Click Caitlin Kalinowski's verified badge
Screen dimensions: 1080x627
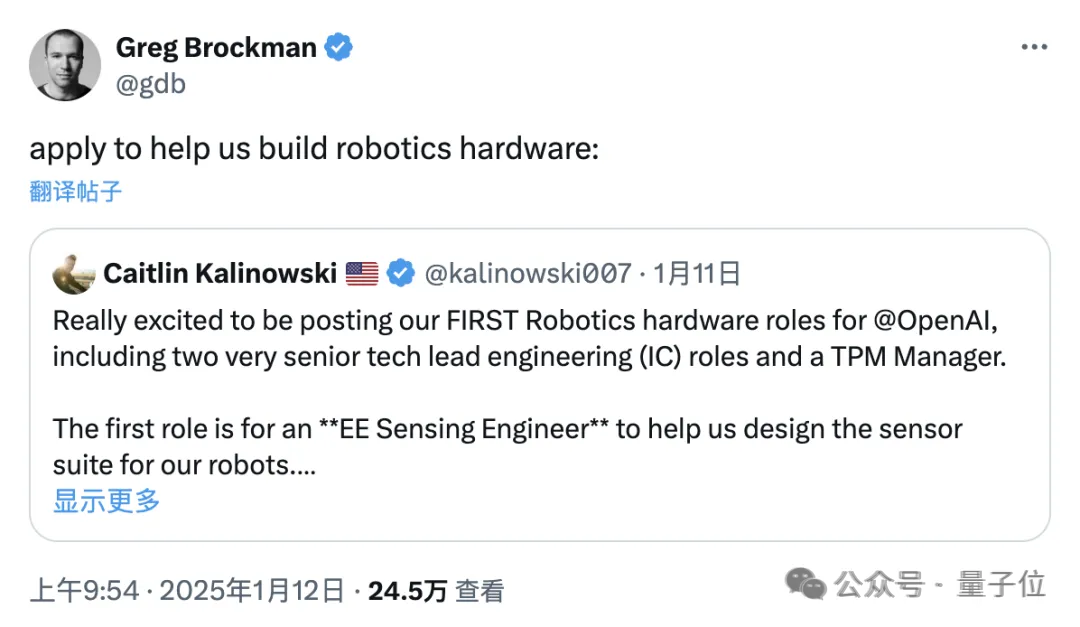[401, 273]
